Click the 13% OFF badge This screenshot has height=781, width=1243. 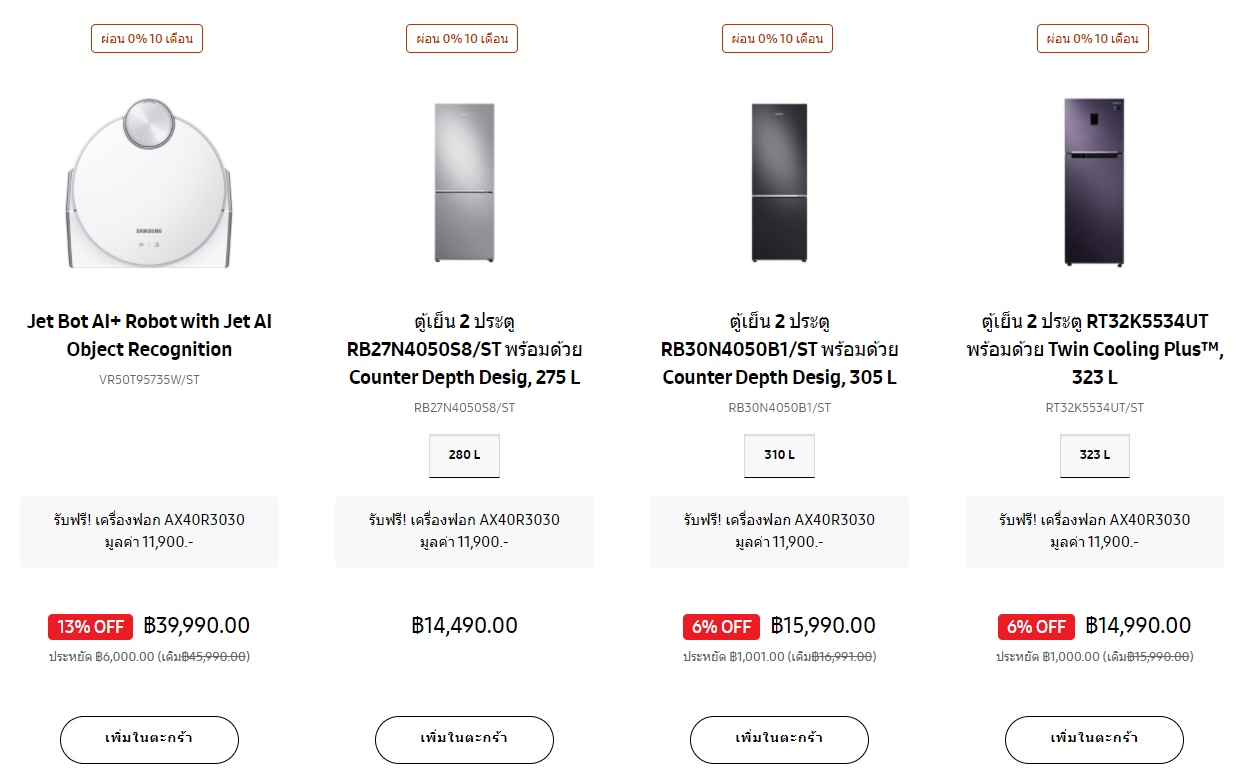[x=90, y=627]
